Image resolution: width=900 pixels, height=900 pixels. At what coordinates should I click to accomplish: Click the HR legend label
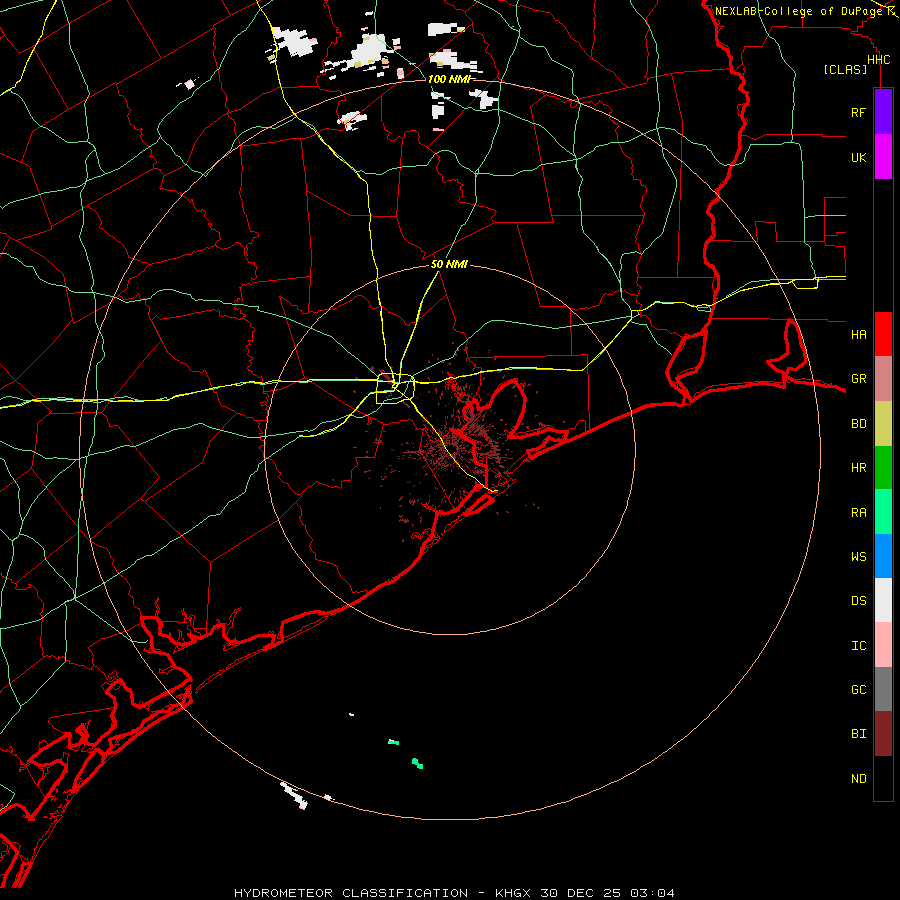coord(858,468)
